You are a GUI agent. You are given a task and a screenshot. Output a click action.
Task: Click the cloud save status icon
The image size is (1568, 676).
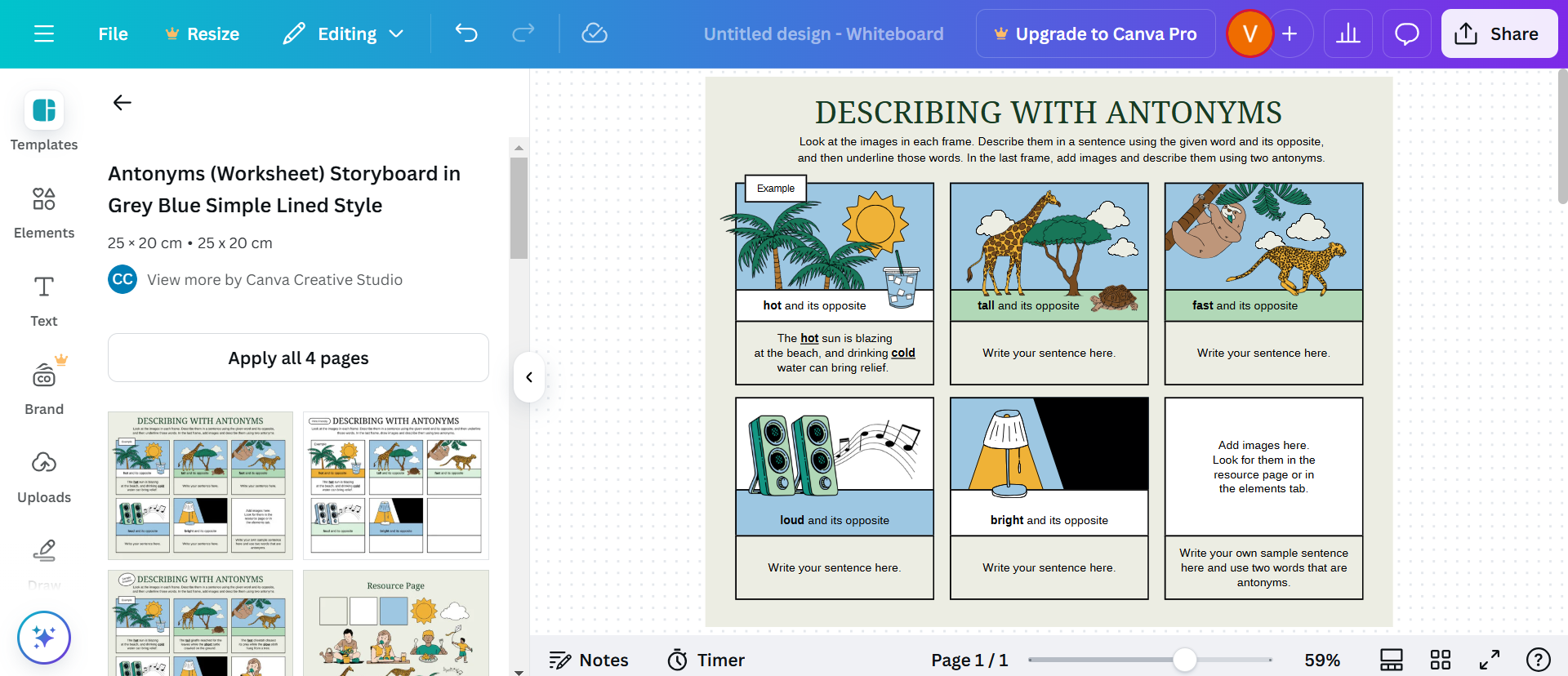coord(594,33)
